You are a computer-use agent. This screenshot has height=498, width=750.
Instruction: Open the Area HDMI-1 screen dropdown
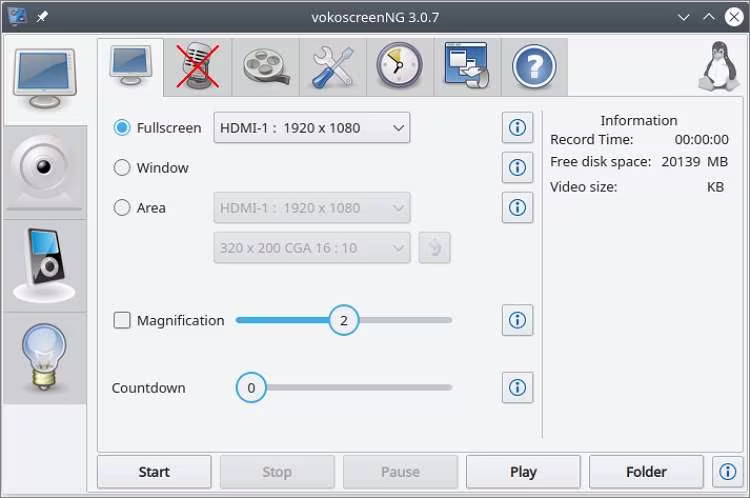tap(312, 208)
